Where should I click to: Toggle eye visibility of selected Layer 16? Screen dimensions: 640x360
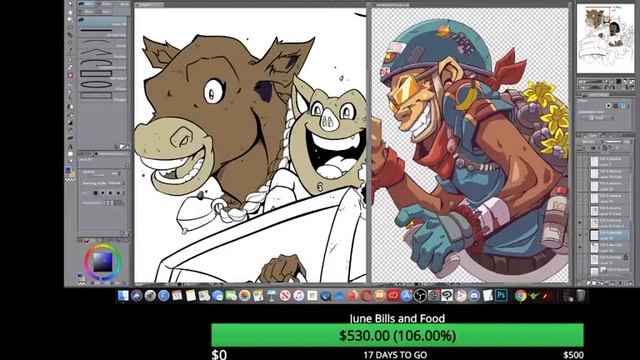coord(580,235)
